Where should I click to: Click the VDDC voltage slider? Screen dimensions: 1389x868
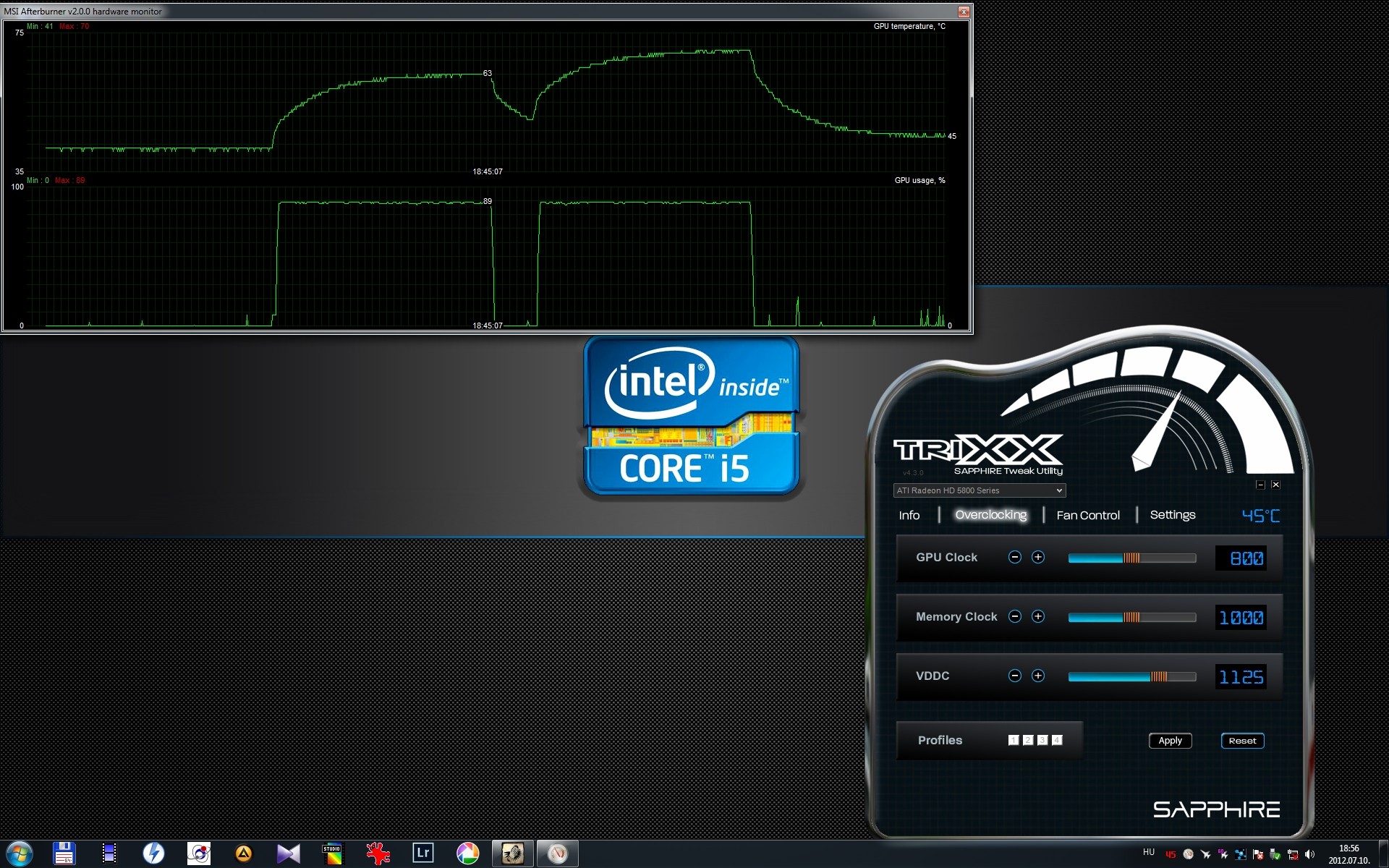click(x=1132, y=676)
